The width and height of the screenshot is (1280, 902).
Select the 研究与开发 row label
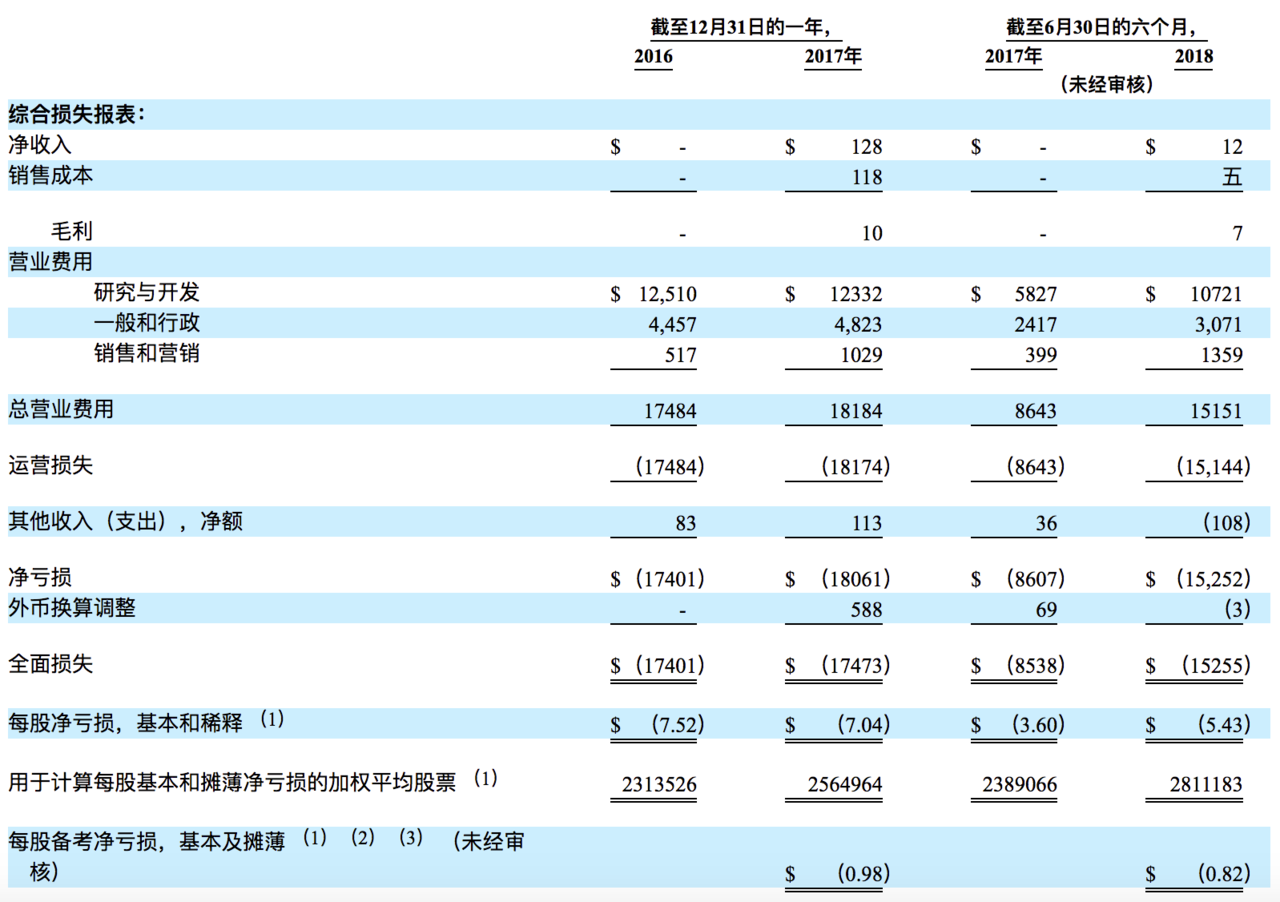click(x=146, y=292)
